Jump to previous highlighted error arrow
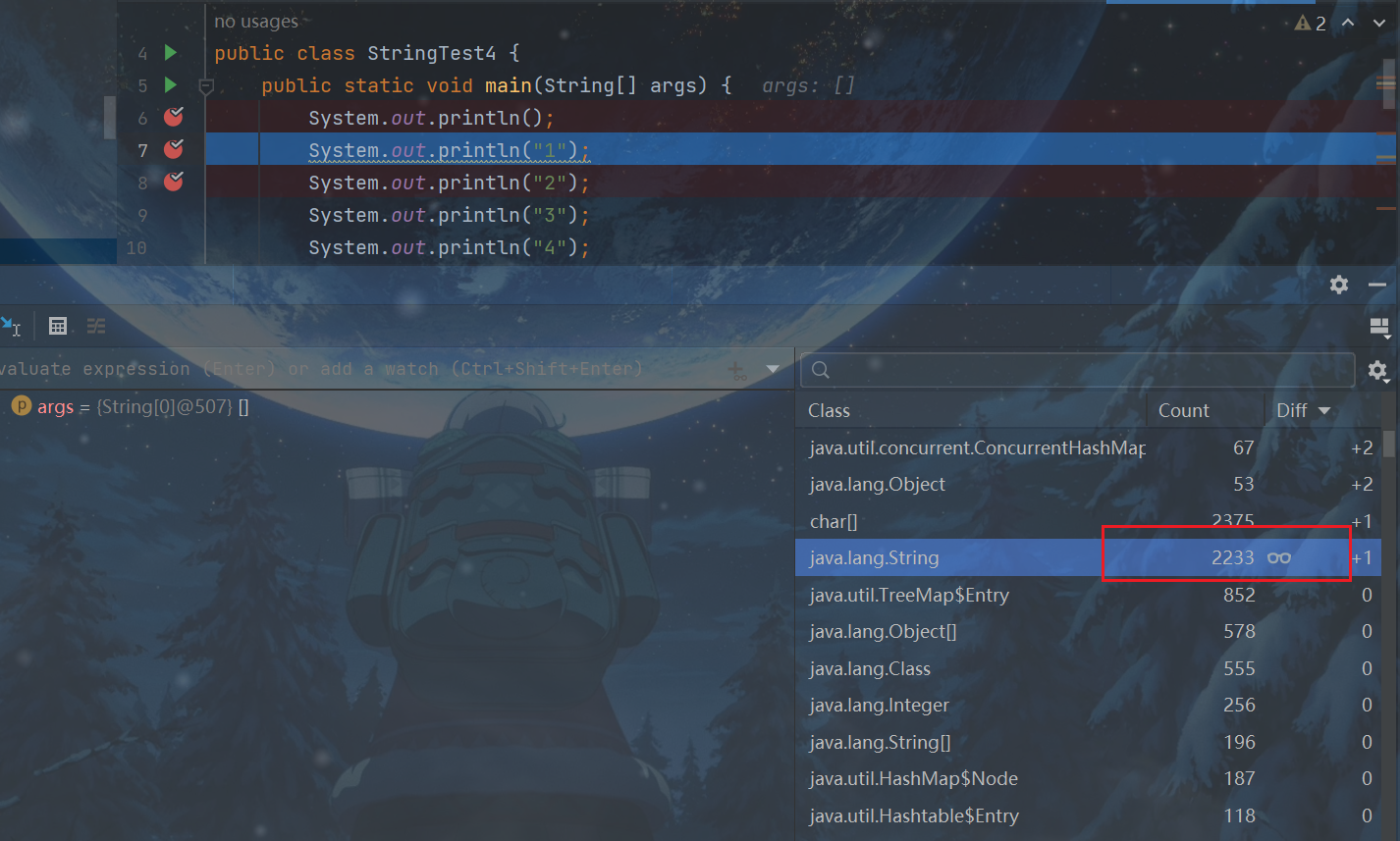The width and height of the screenshot is (1400, 841). pyautogui.click(x=1348, y=23)
